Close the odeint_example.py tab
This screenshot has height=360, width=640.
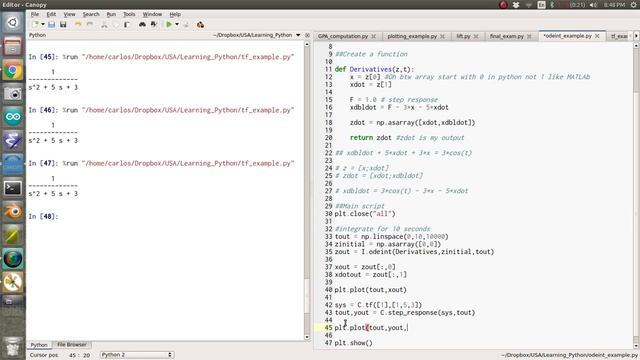coord(598,36)
